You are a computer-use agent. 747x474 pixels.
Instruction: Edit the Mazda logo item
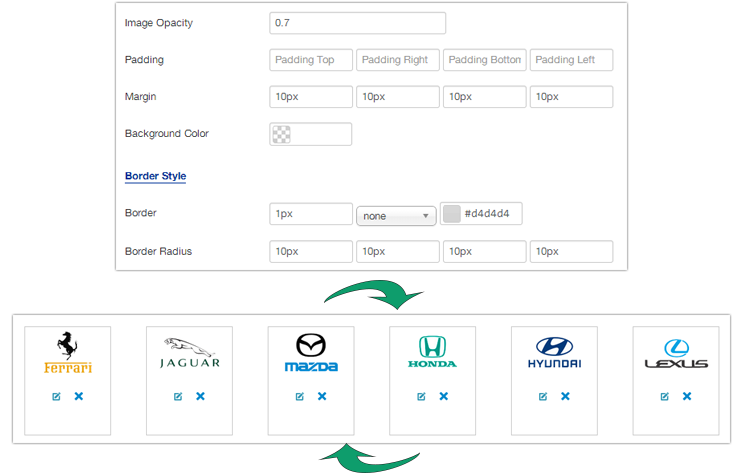pyautogui.click(x=300, y=396)
